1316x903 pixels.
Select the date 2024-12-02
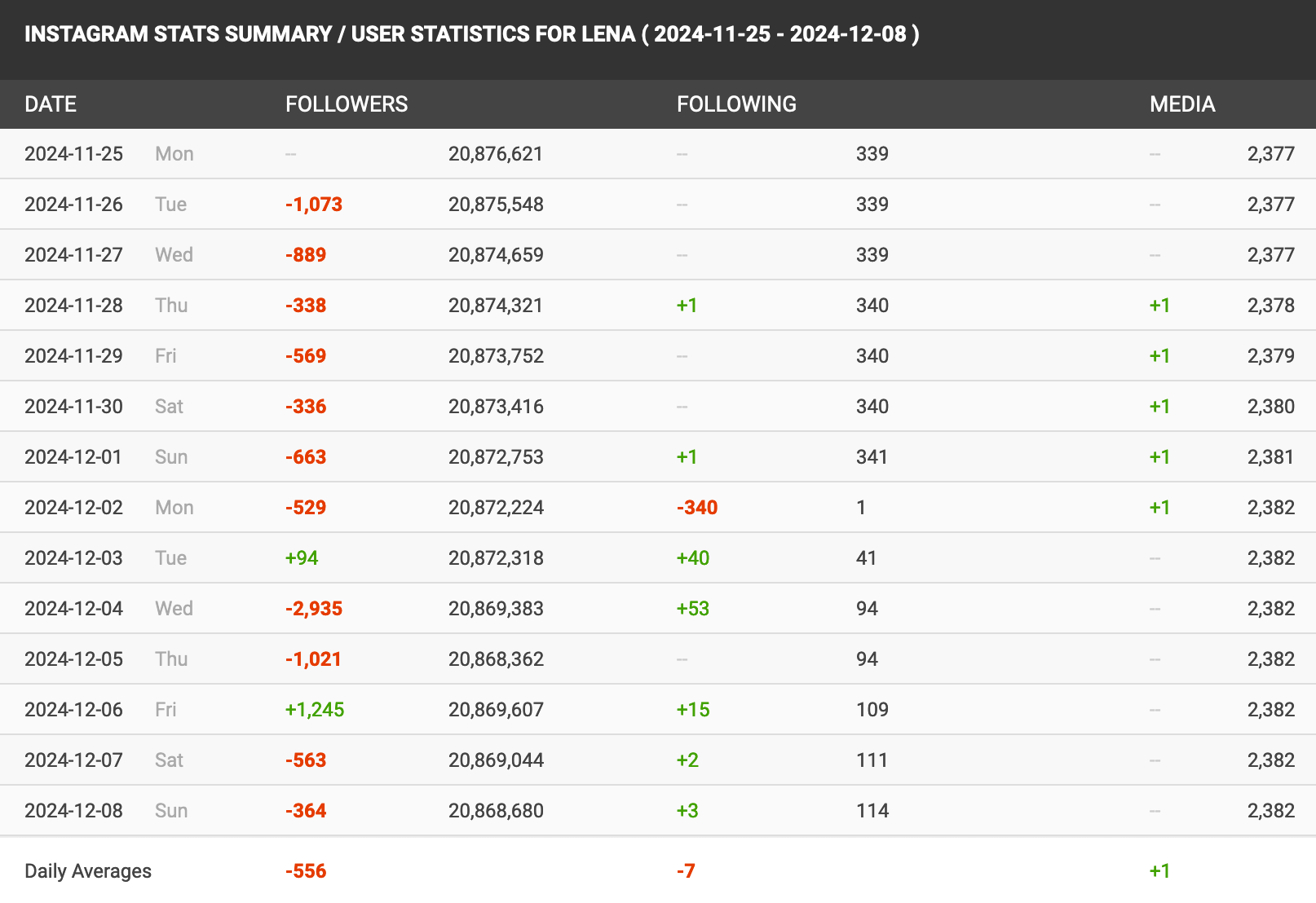pyautogui.click(x=73, y=508)
